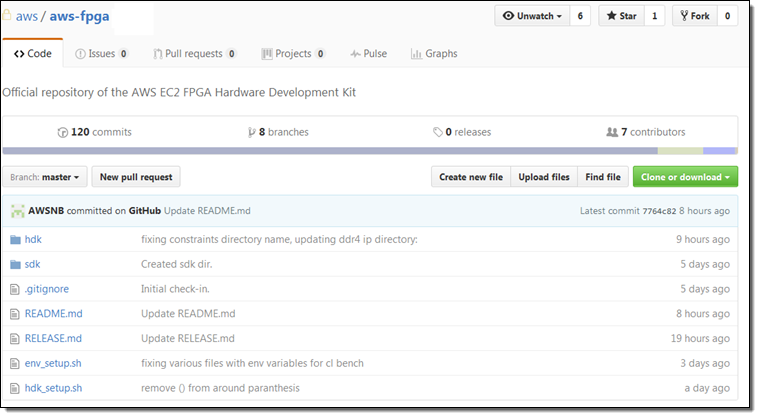
Task: Click the hdk folder icon
Action: tap(15, 240)
